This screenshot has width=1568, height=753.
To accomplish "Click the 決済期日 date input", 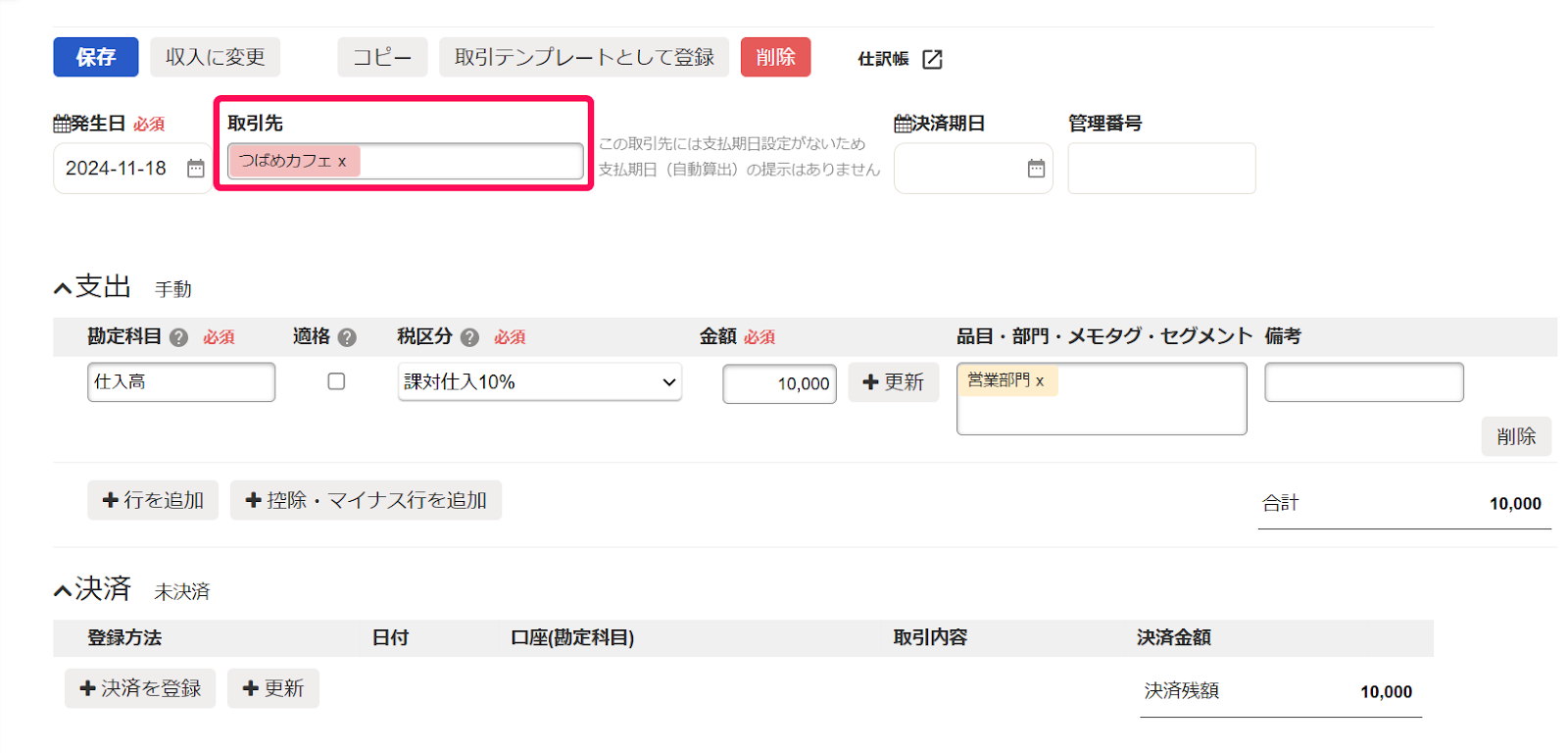I will [x=973, y=169].
